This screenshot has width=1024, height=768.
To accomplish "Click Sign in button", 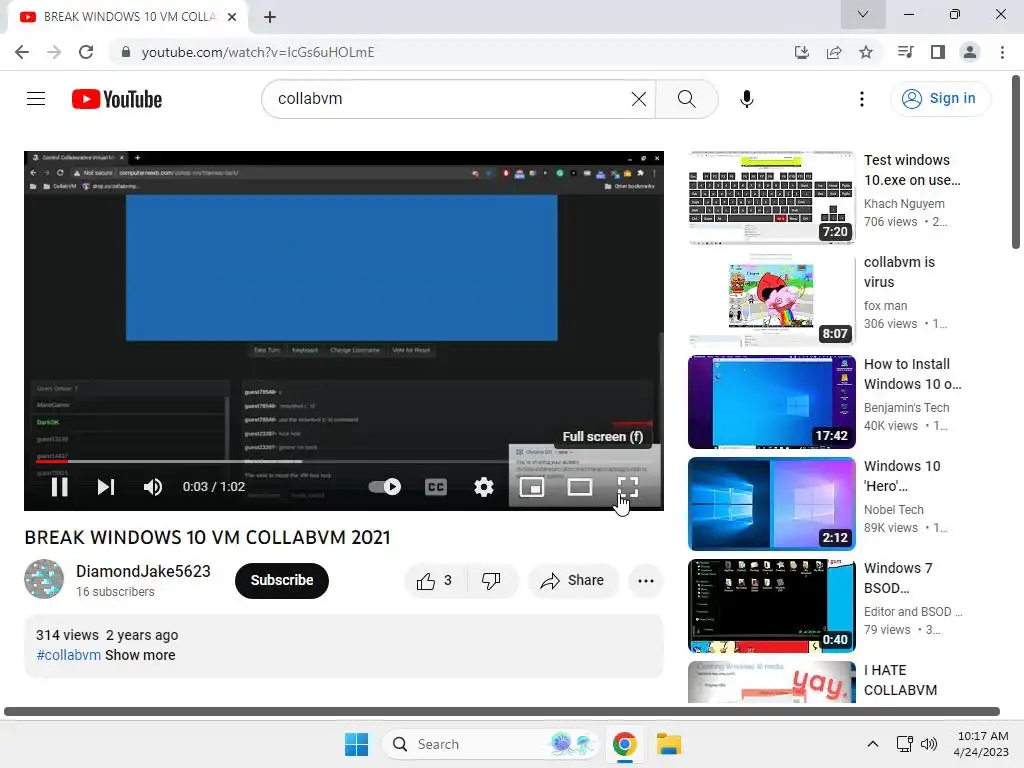I will click(x=940, y=99).
